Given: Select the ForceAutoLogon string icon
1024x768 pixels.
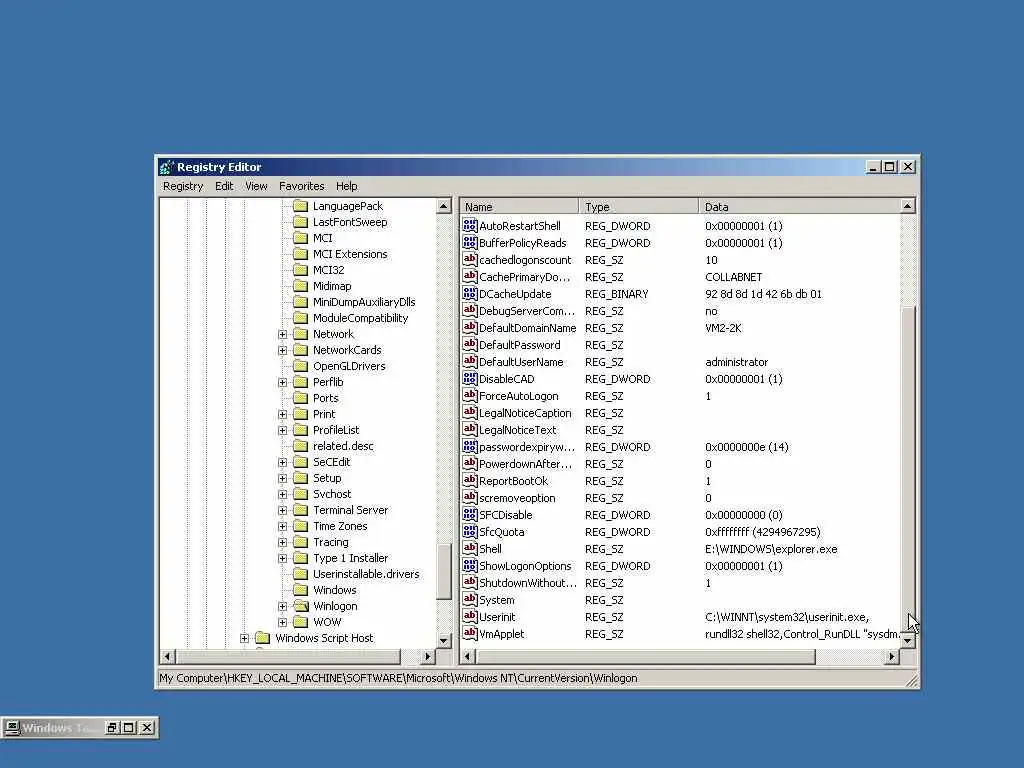Looking at the screenshot, I should click(470, 395).
